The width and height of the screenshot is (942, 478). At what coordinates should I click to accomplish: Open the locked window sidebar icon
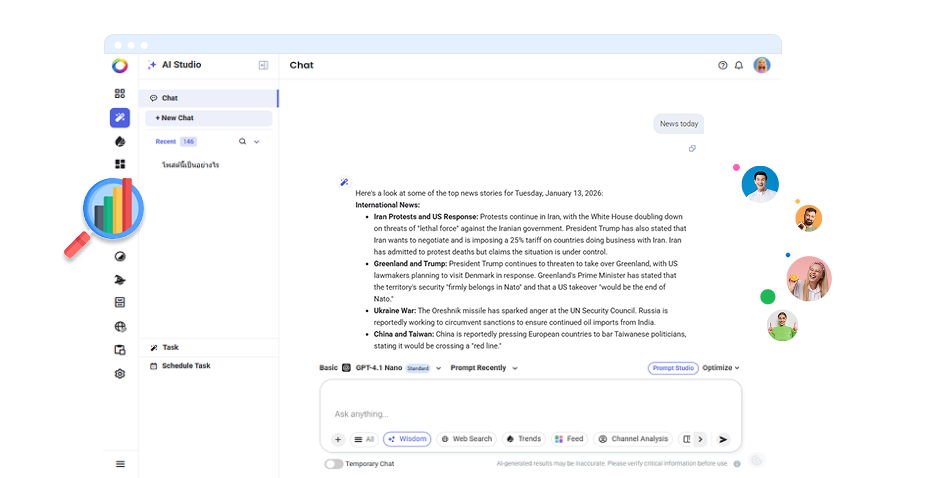click(120, 350)
